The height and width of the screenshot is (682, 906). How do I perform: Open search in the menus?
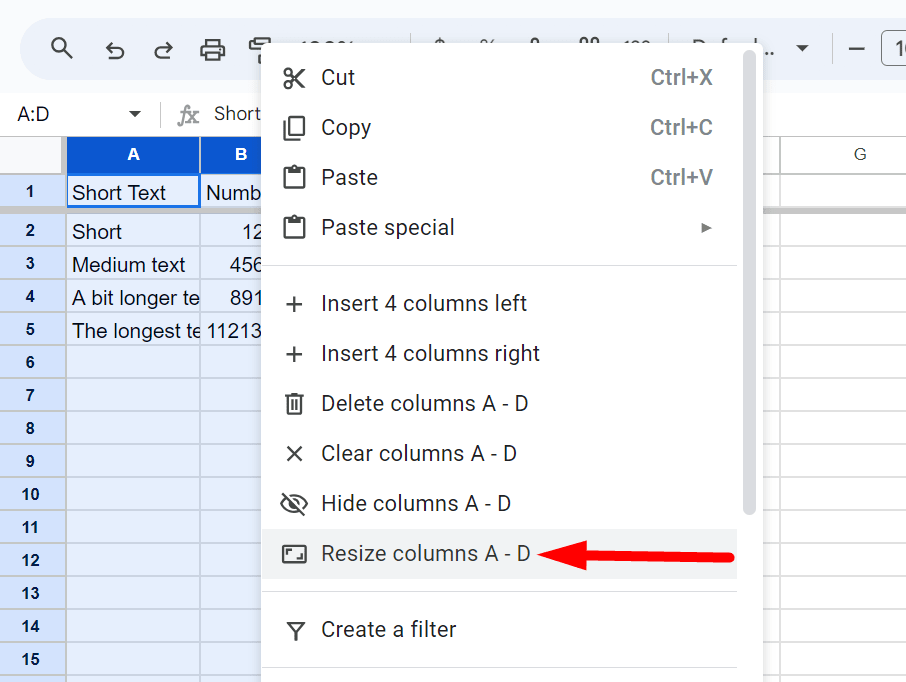[61, 48]
